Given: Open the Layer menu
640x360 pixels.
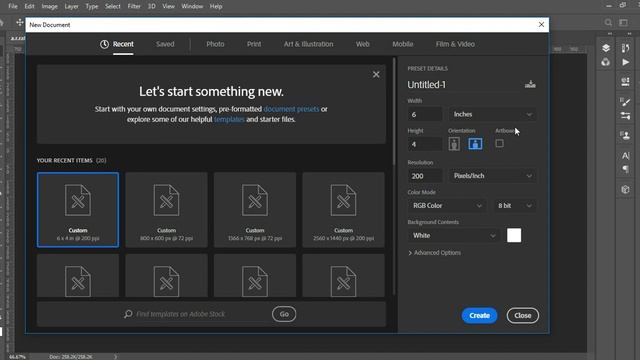Looking at the screenshot, I should [x=71, y=6].
